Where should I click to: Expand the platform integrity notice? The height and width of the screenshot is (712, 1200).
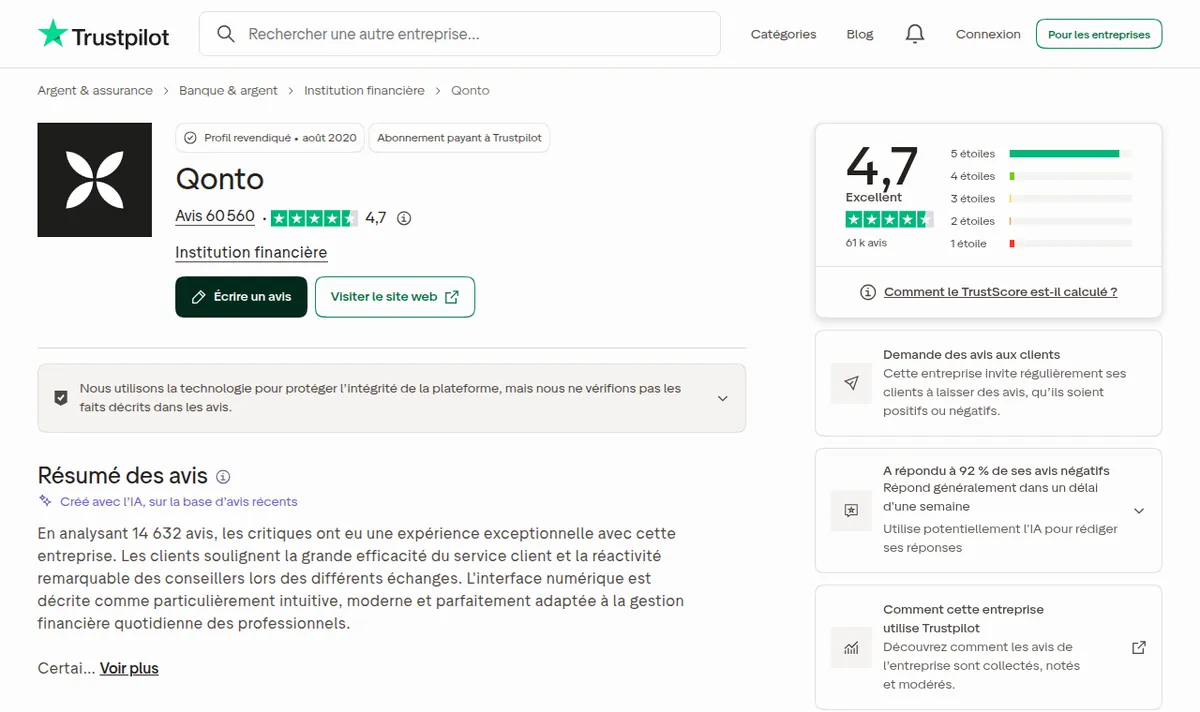pos(722,398)
